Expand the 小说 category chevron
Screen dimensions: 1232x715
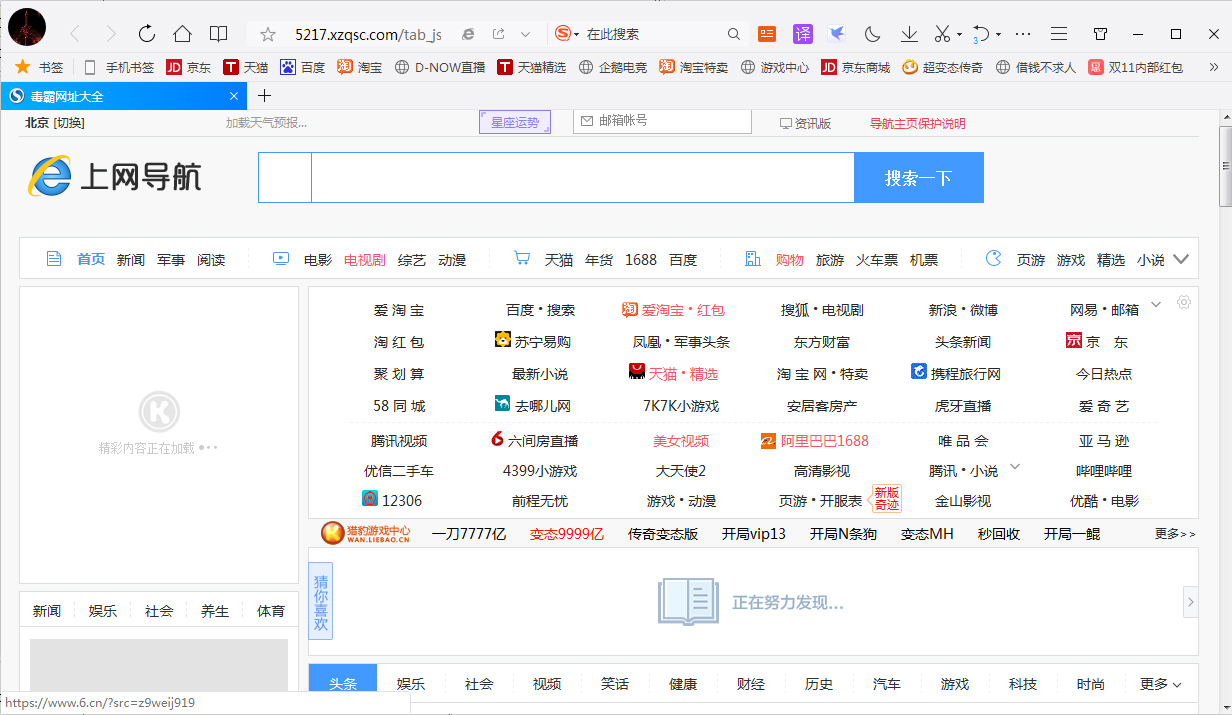[x=1183, y=259]
